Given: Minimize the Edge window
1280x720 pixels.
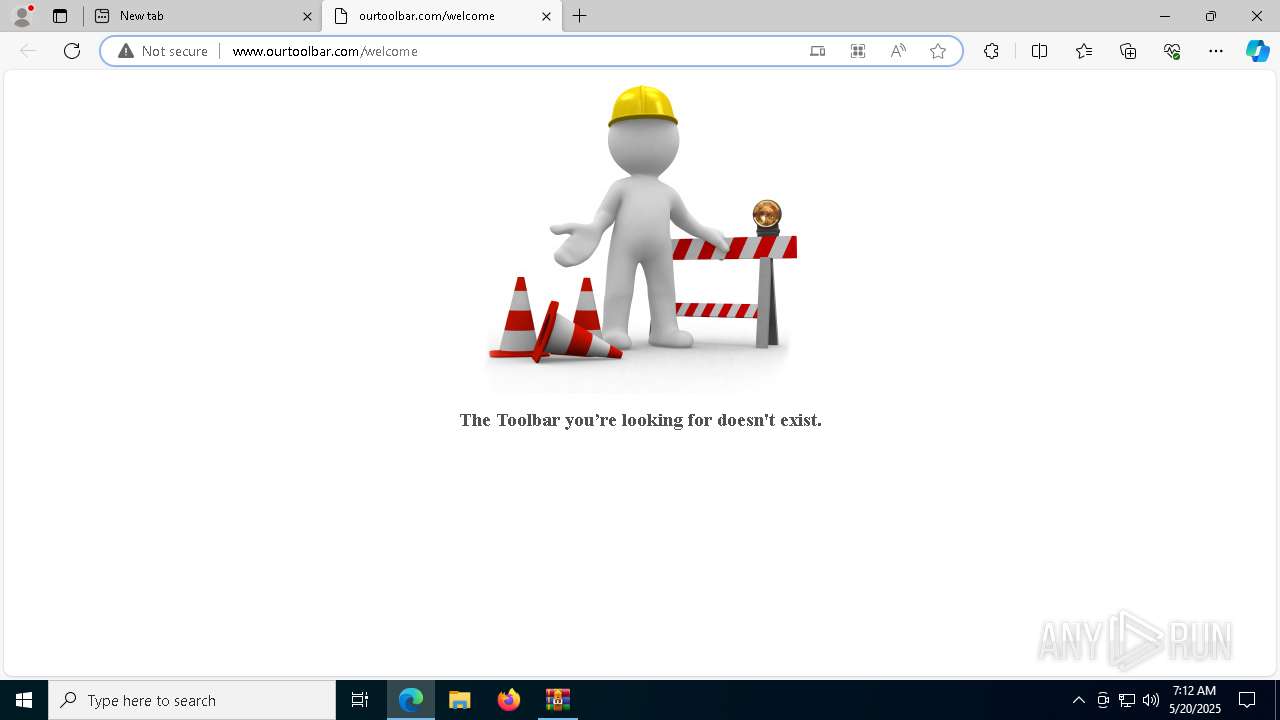Looking at the screenshot, I should [x=1165, y=16].
